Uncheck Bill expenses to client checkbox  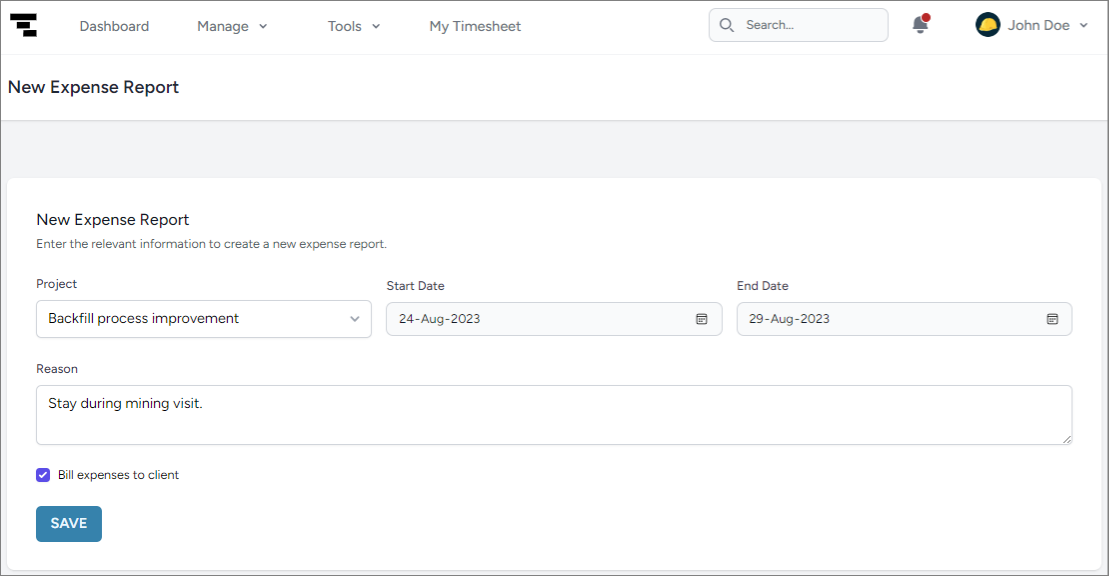click(x=43, y=475)
